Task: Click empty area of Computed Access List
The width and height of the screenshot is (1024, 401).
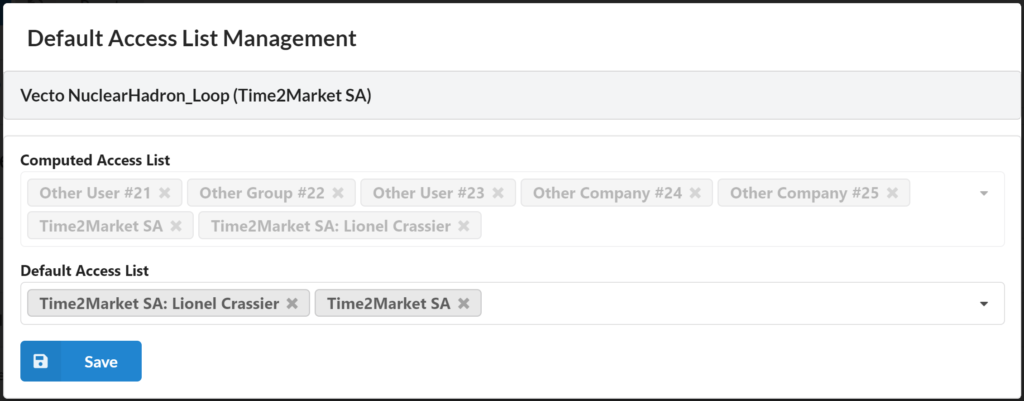Action: point(718,226)
